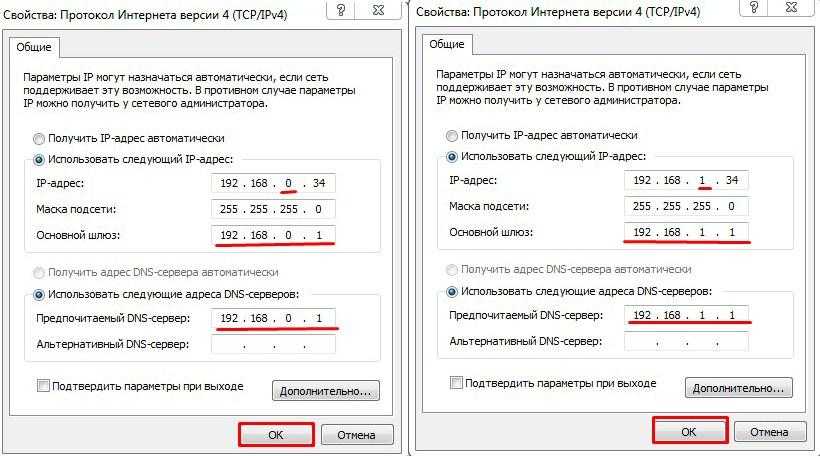Image resolution: width=820 pixels, height=456 pixels.
Task: Click 'Маска подсети:' label in left dialog
Action: pyautogui.click(x=76, y=209)
